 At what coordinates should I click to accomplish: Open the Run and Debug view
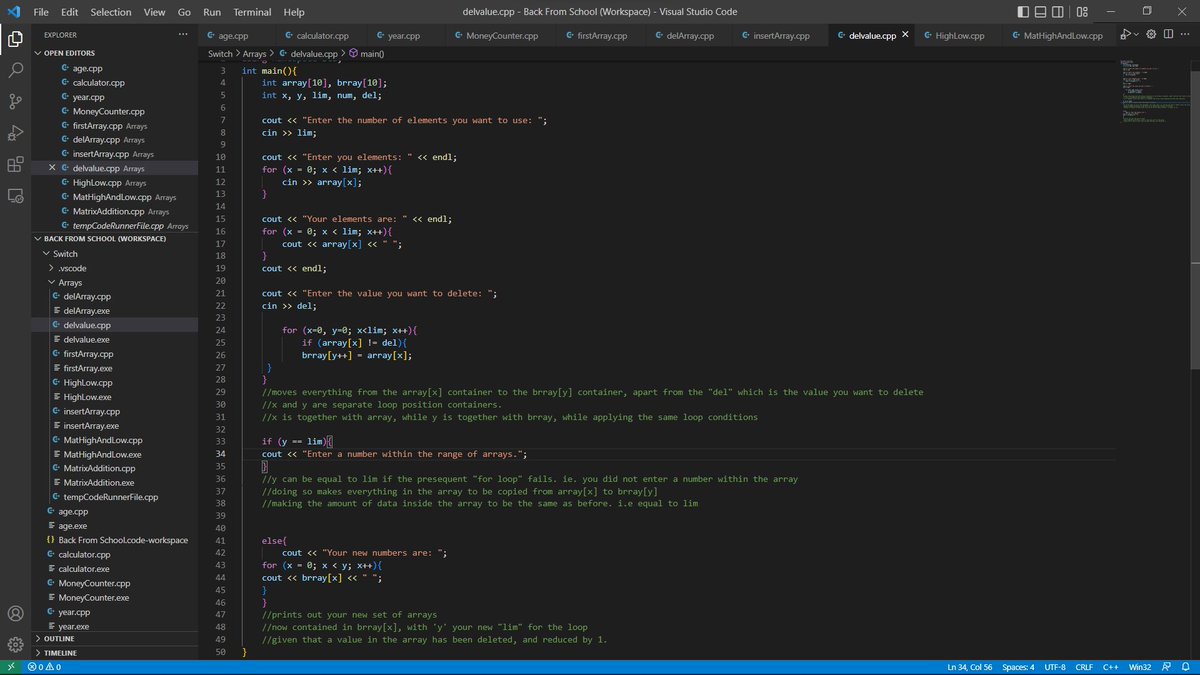(15, 133)
